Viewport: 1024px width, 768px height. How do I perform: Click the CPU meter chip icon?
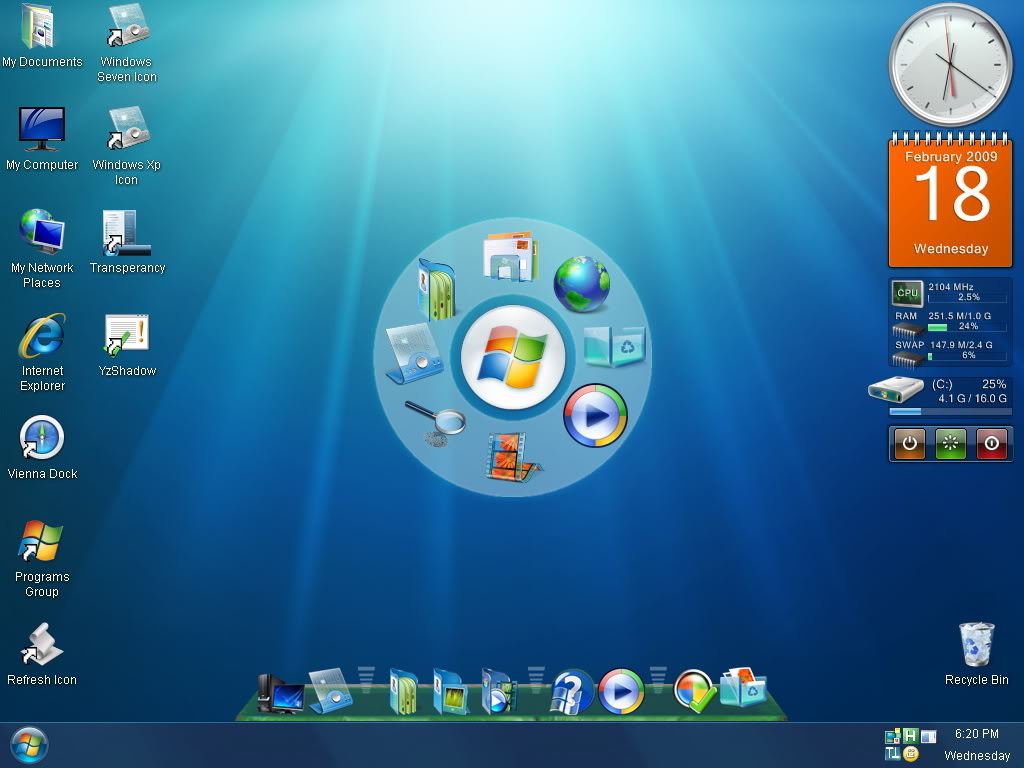(x=907, y=293)
